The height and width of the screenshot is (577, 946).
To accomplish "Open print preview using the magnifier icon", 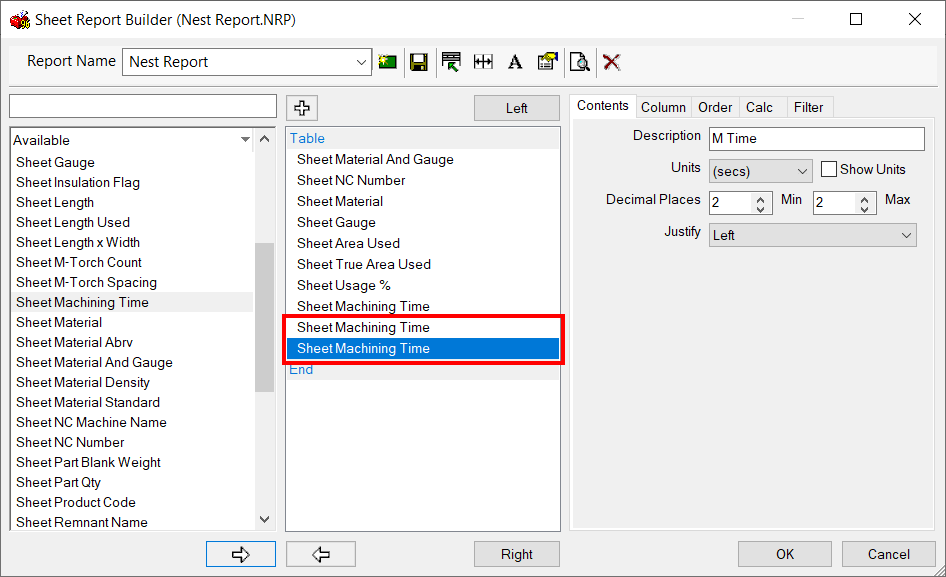I will point(580,61).
